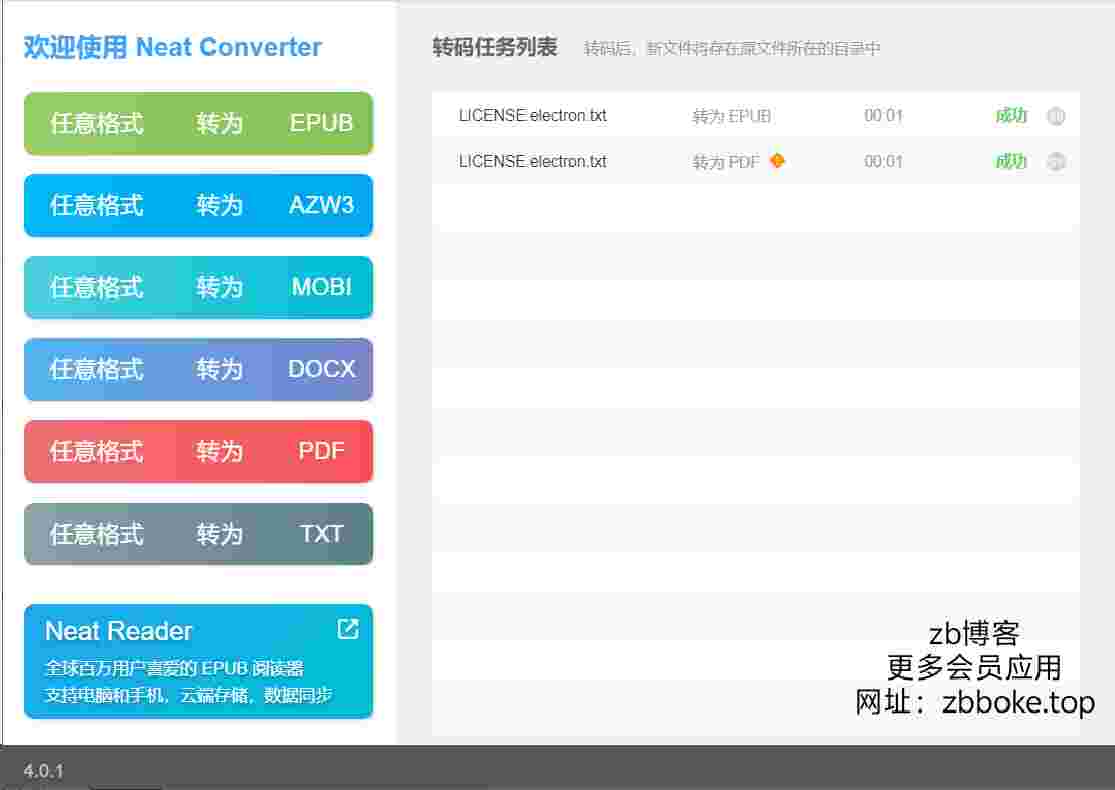Convert any format to PDF button
The width and height of the screenshot is (1115, 790).
pos(198,452)
